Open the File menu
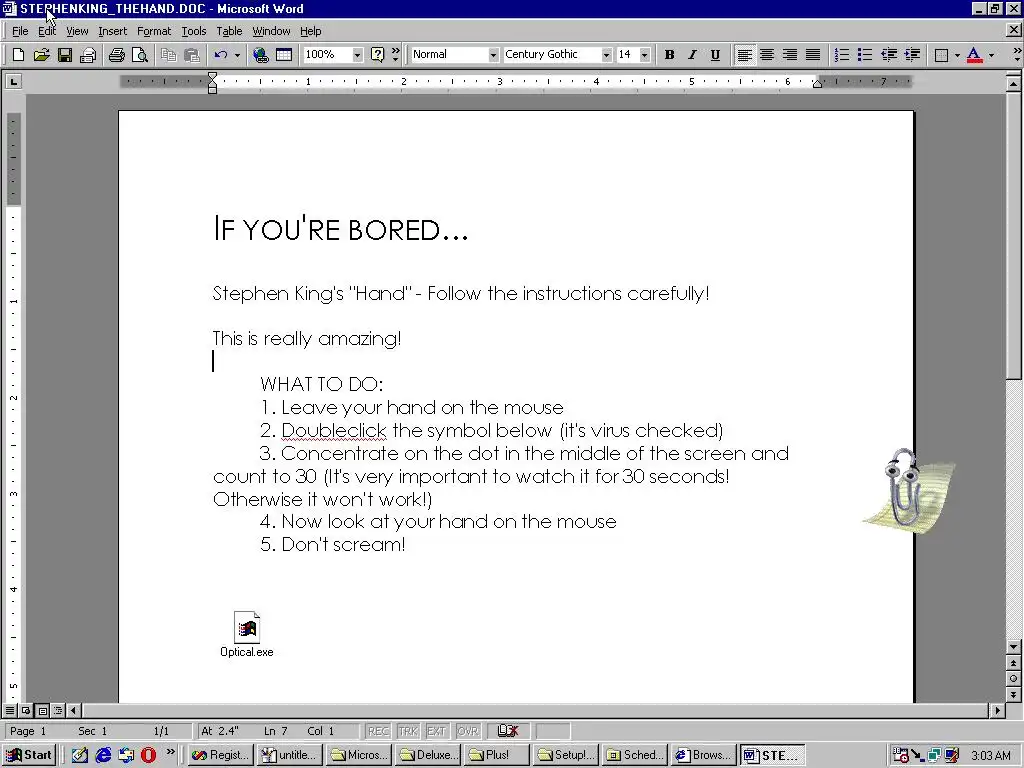Image resolution: width=1024 pixels, height=768 pixels. coord(20,31)
